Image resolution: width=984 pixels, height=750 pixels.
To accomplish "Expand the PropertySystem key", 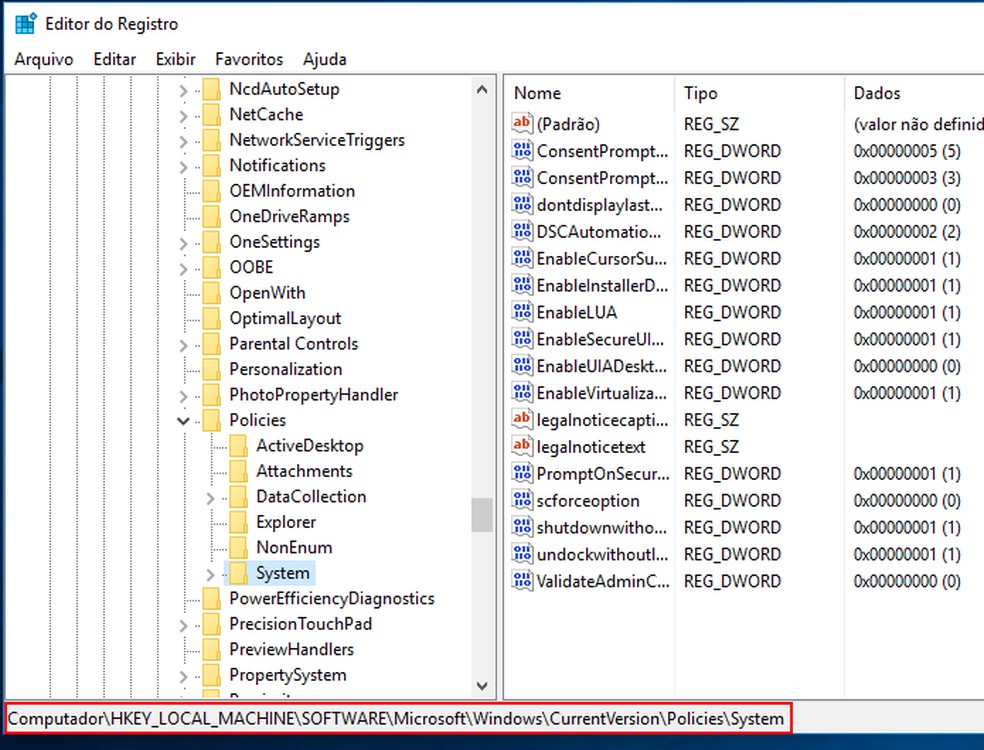I will tap(183, 677).
